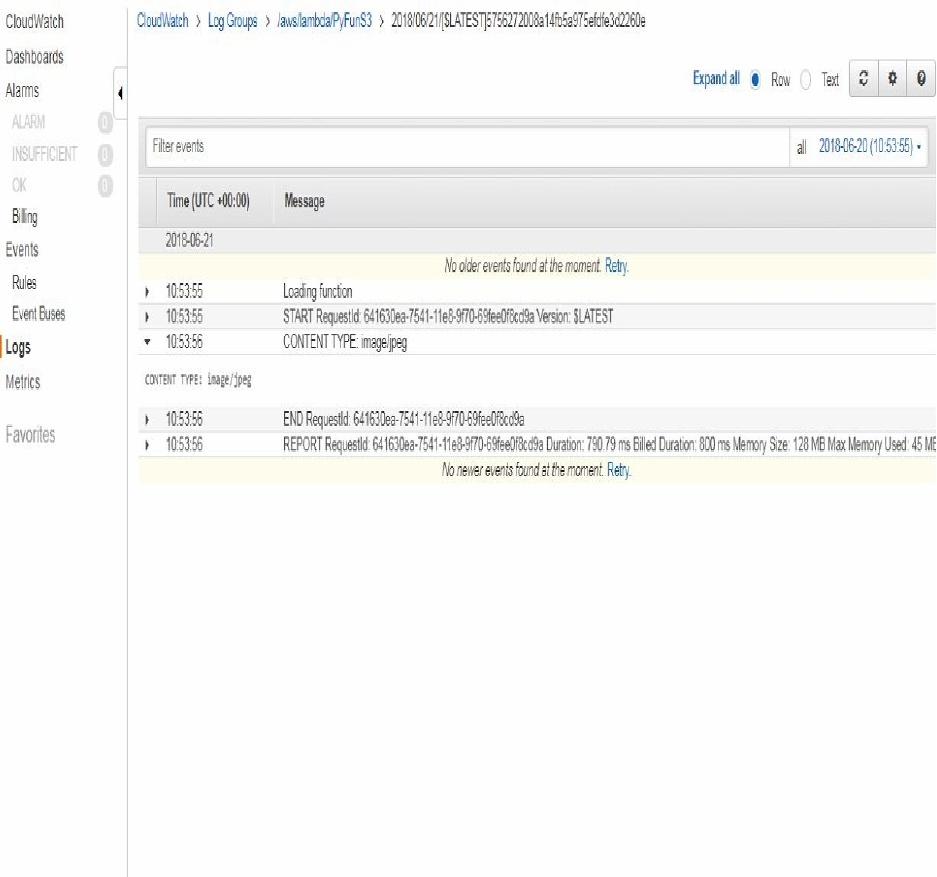Click the INSUFFICIENT state filter
The height and width of the screenshot is (877, 937).
[x=44, y=154]
